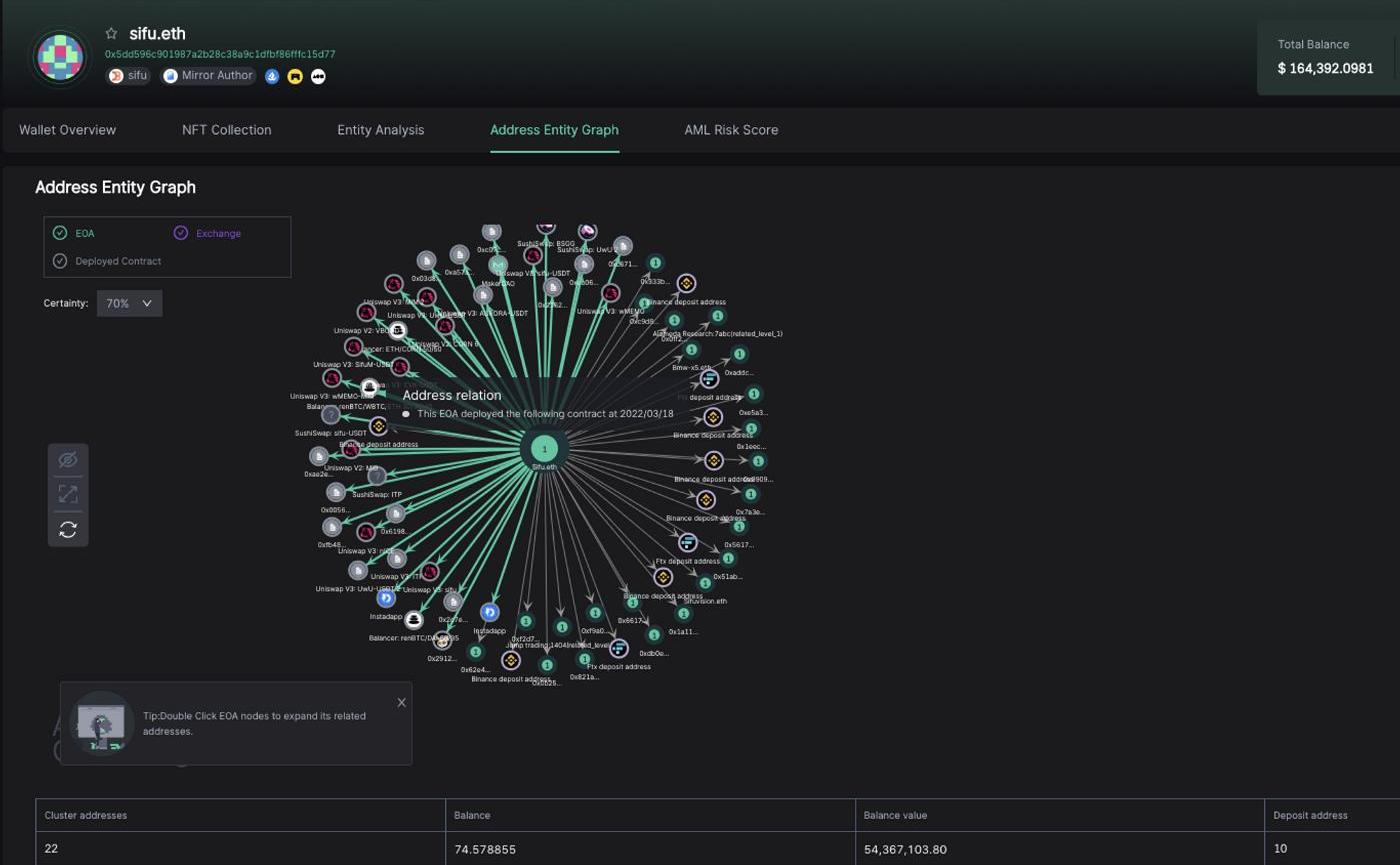Screen dimensions: 1400x865
Task: Toggle the Deployed Contract filter checkbox
Action: point(60,261)
